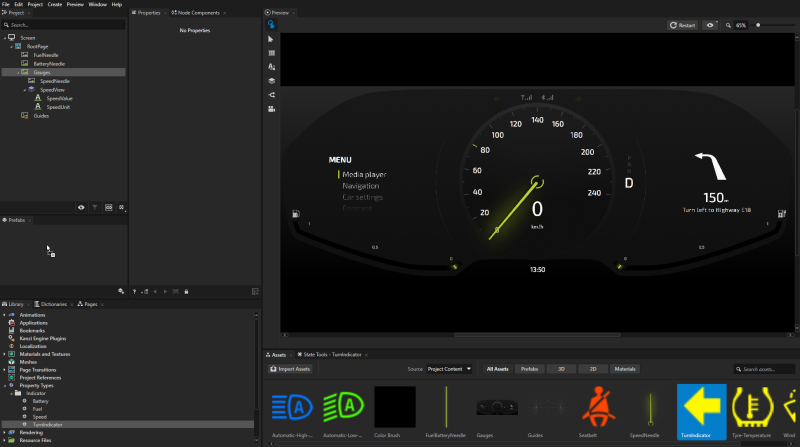Click the grid layout tool in Preview toolbar
Image resolution: width=800 pixels, height=447 pixels.
coord(271,52)
